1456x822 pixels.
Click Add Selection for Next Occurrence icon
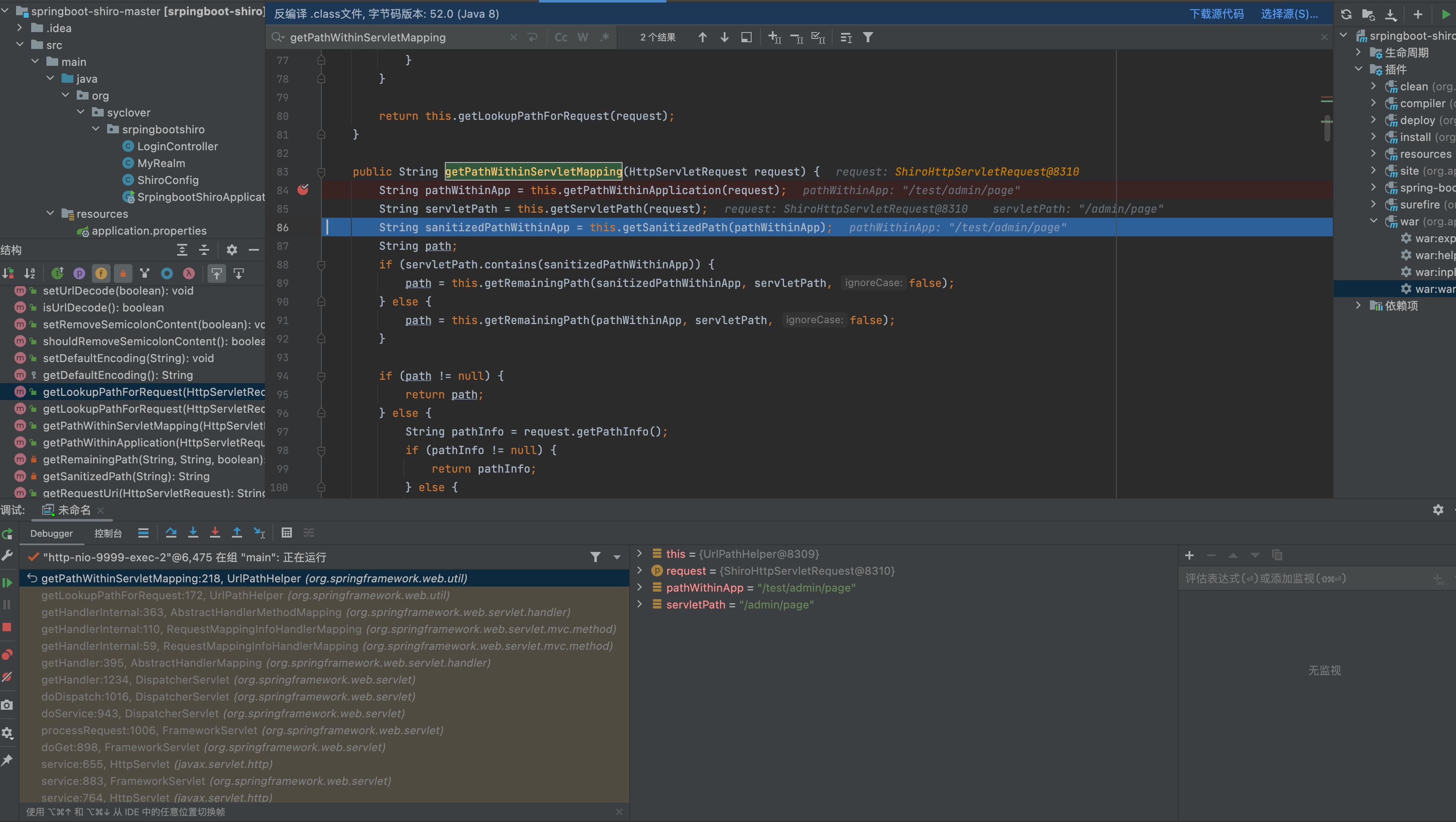774,37
